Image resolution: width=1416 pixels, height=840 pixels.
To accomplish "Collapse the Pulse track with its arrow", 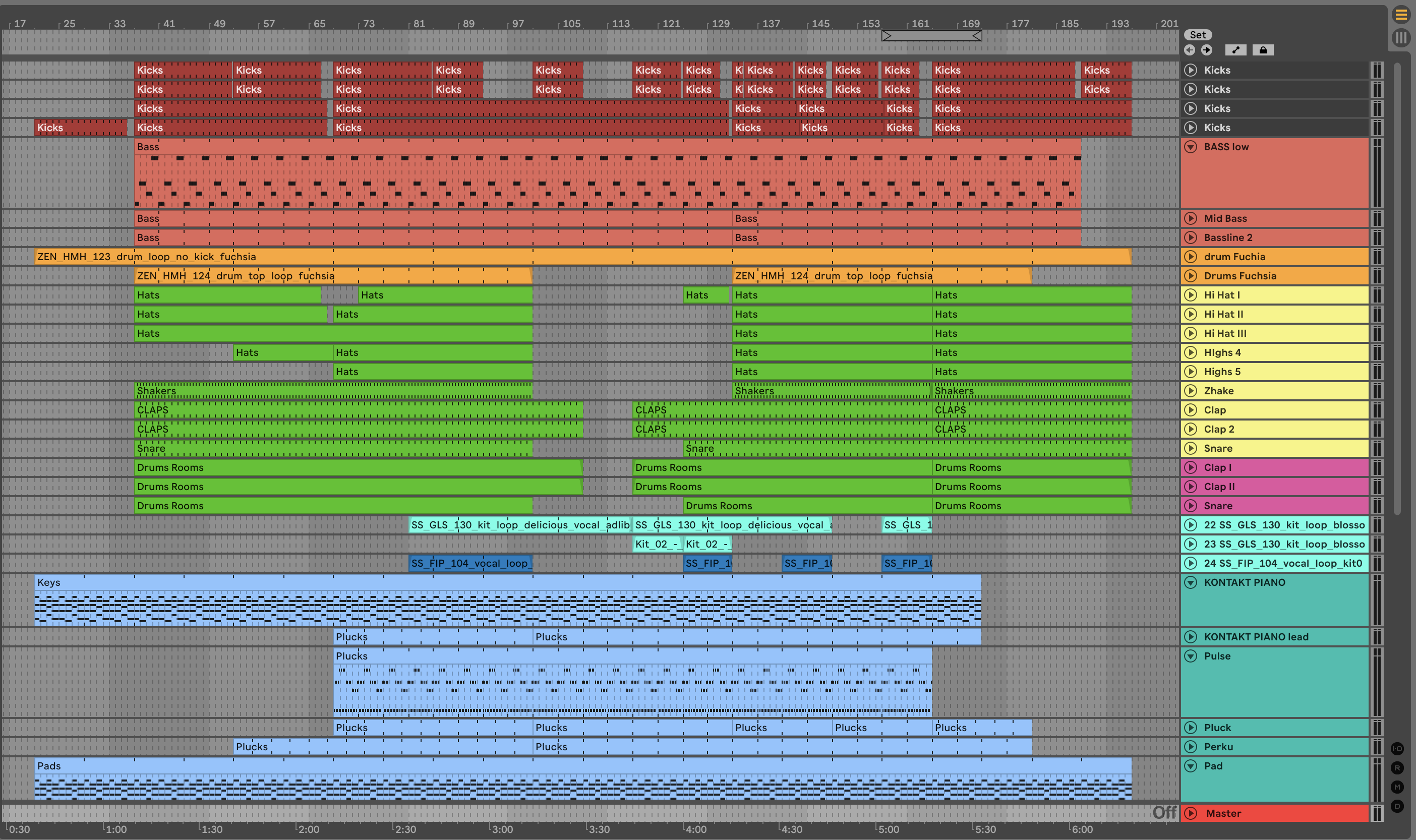I will click(1191, 656).
